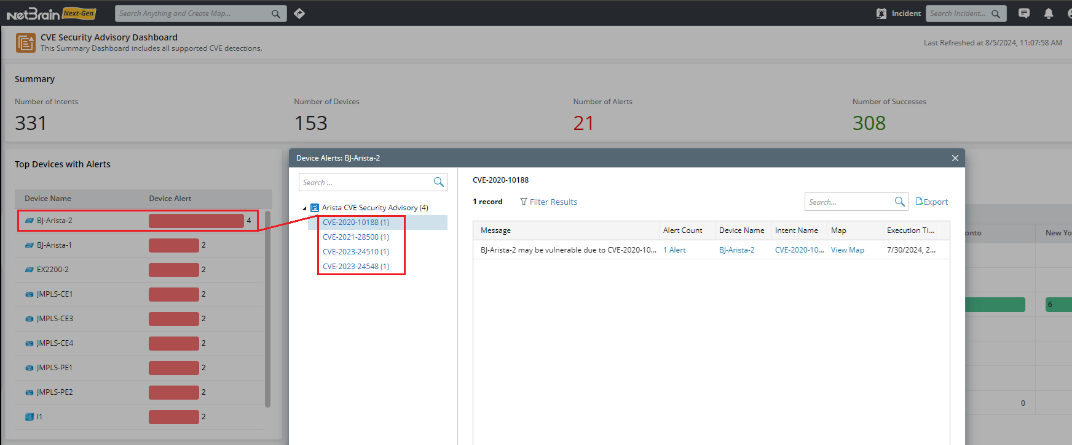Click the View Map link
Screen dimensions: 1072x445
tap(848, 250)
